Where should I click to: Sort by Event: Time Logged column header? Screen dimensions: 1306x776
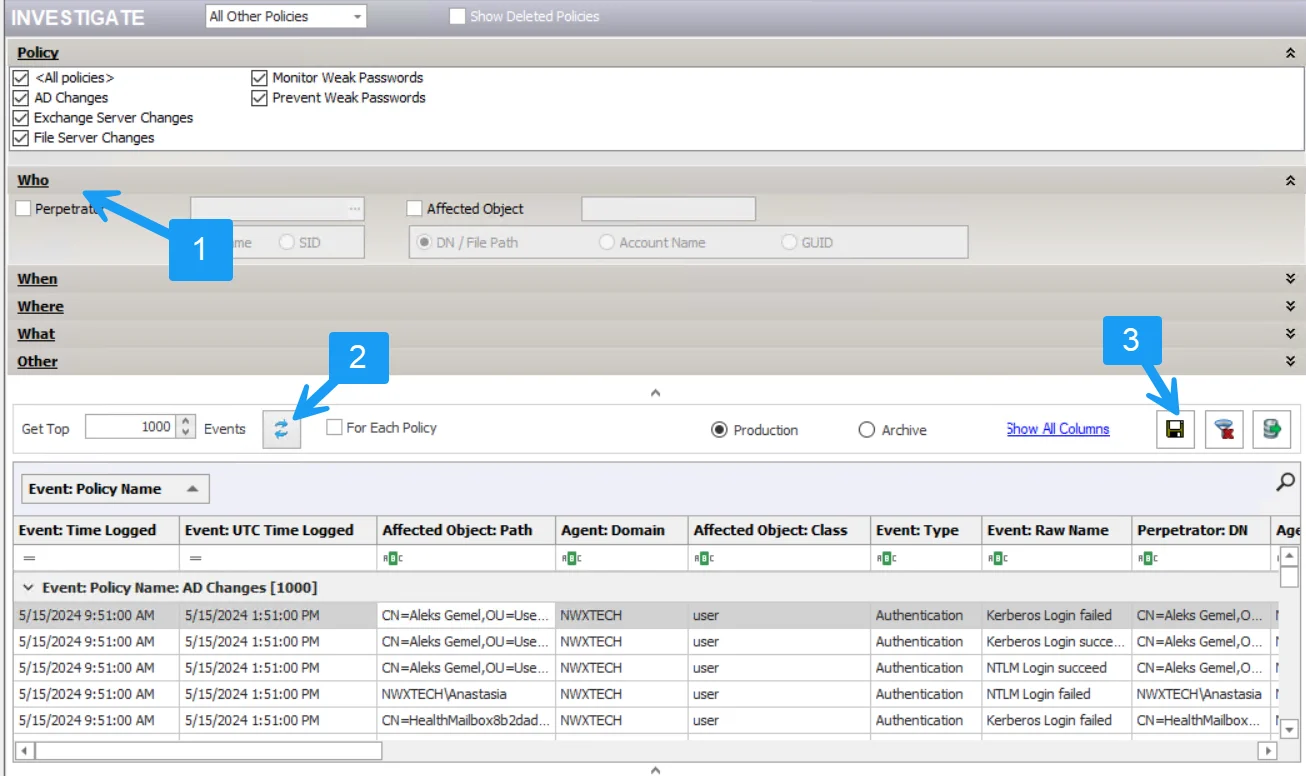pos(96,530)
